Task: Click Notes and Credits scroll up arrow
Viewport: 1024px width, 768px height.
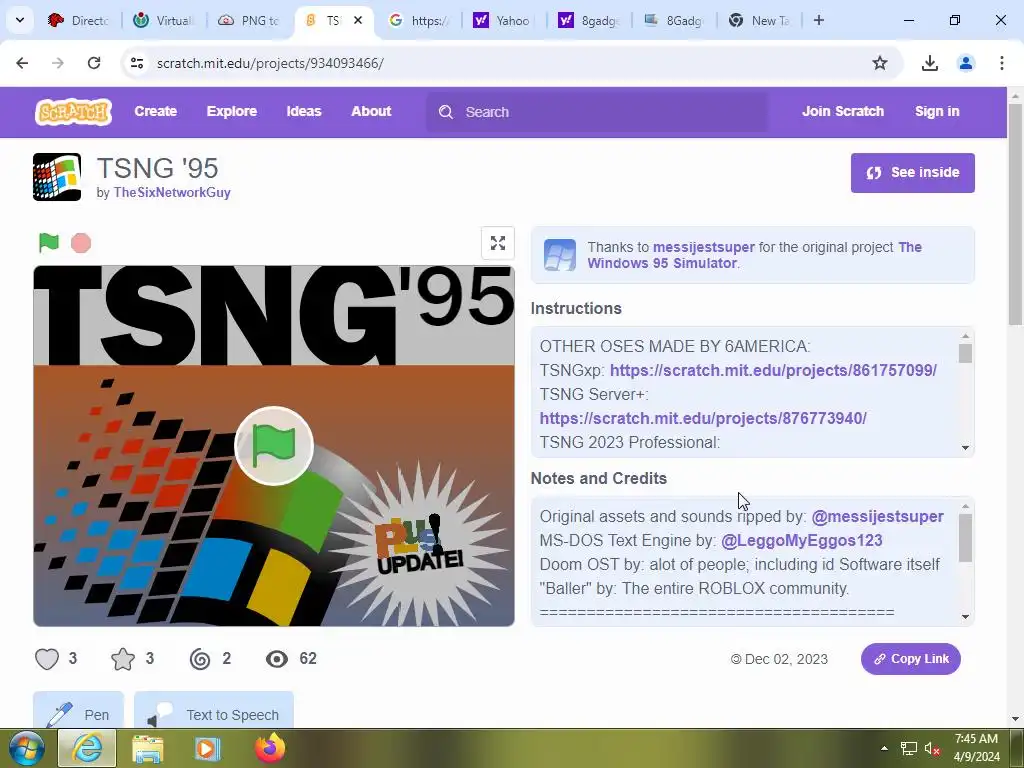Action: (x=965, y=506)
